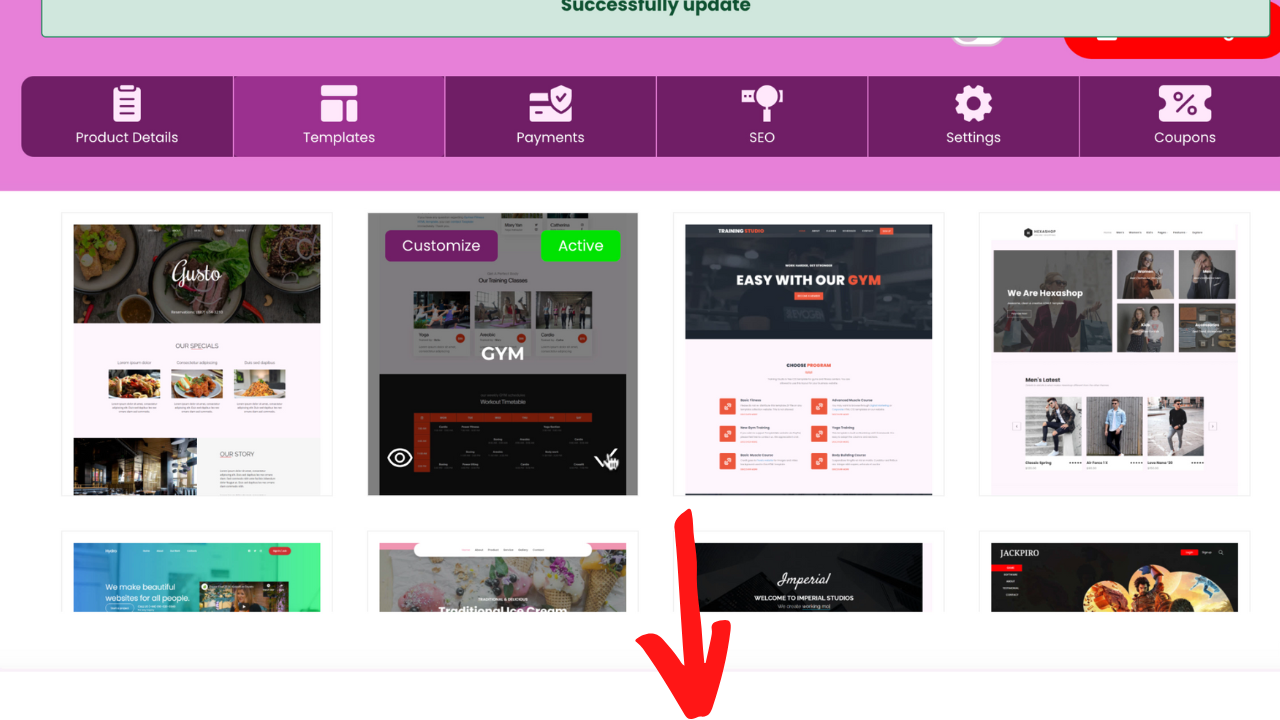
Task: Click the Templates layout icon
Action: [x=339, y=103]
